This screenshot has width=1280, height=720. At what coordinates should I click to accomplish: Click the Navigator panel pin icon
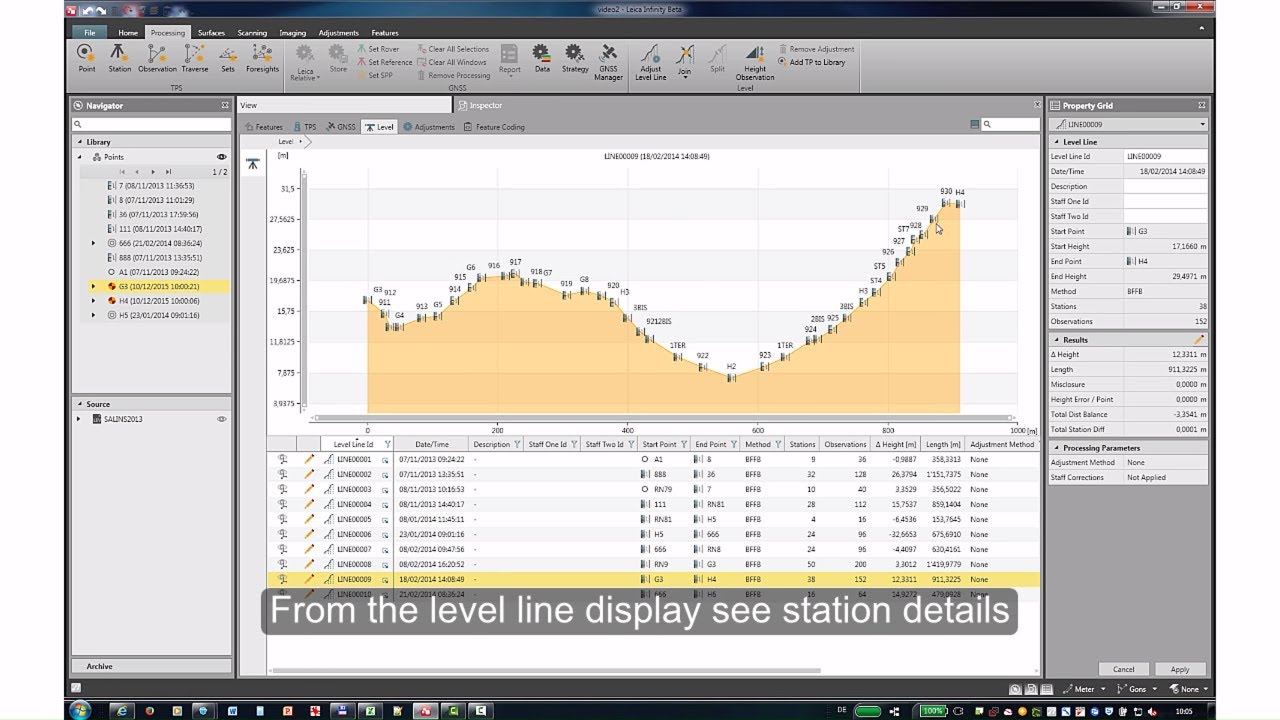[225, 105]
